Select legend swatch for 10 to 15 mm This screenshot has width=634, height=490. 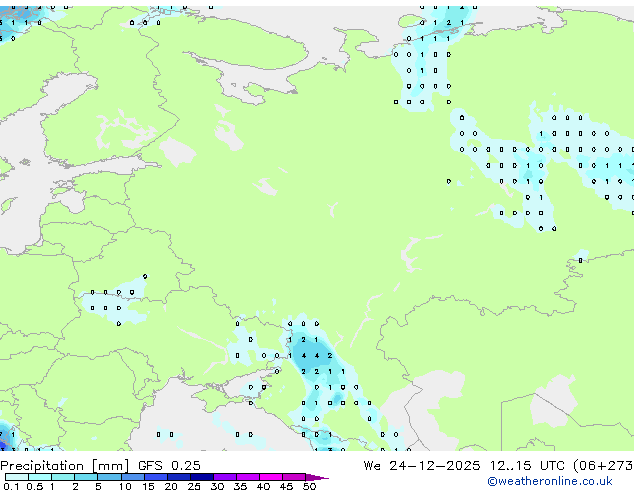(132, 477)
